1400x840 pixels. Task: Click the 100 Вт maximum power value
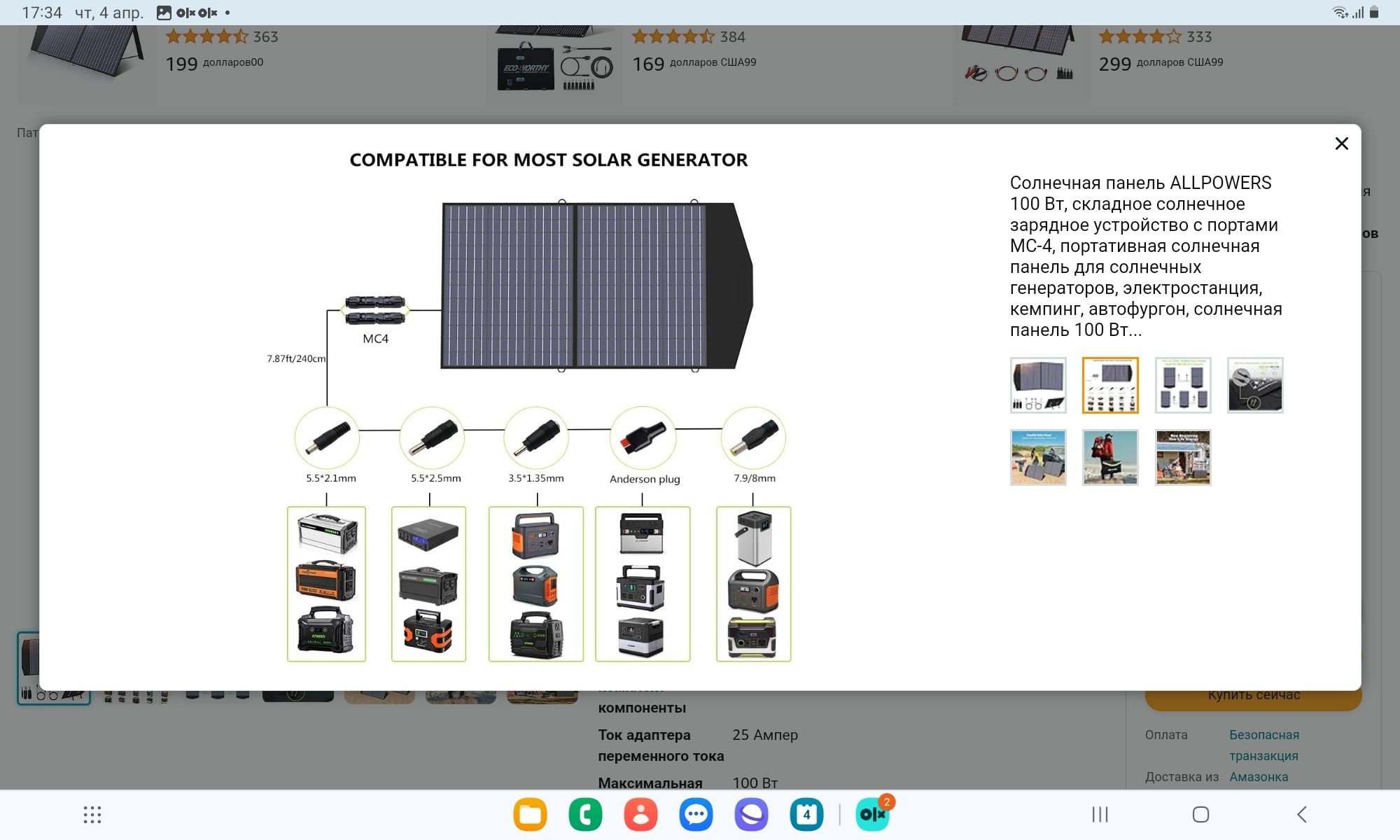pyautogui.click(x=755, y=783)
